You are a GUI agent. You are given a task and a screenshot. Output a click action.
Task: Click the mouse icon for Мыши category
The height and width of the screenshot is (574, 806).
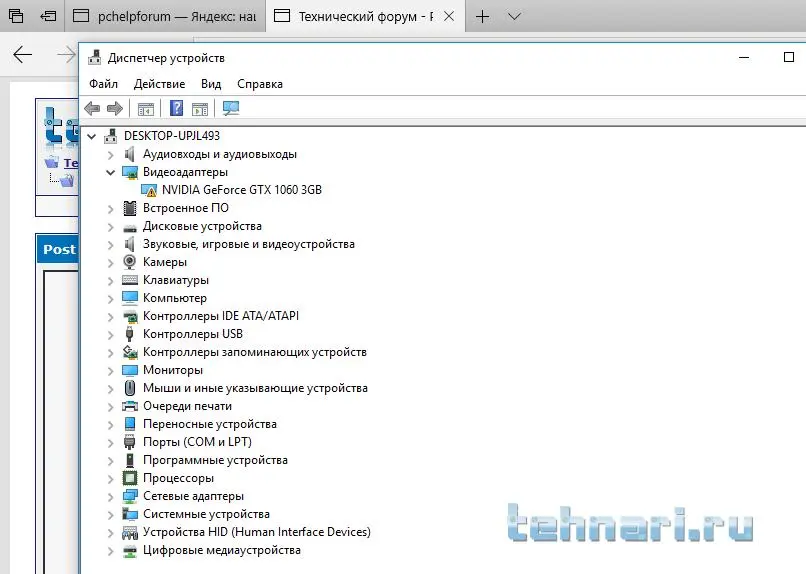[130, 388]
